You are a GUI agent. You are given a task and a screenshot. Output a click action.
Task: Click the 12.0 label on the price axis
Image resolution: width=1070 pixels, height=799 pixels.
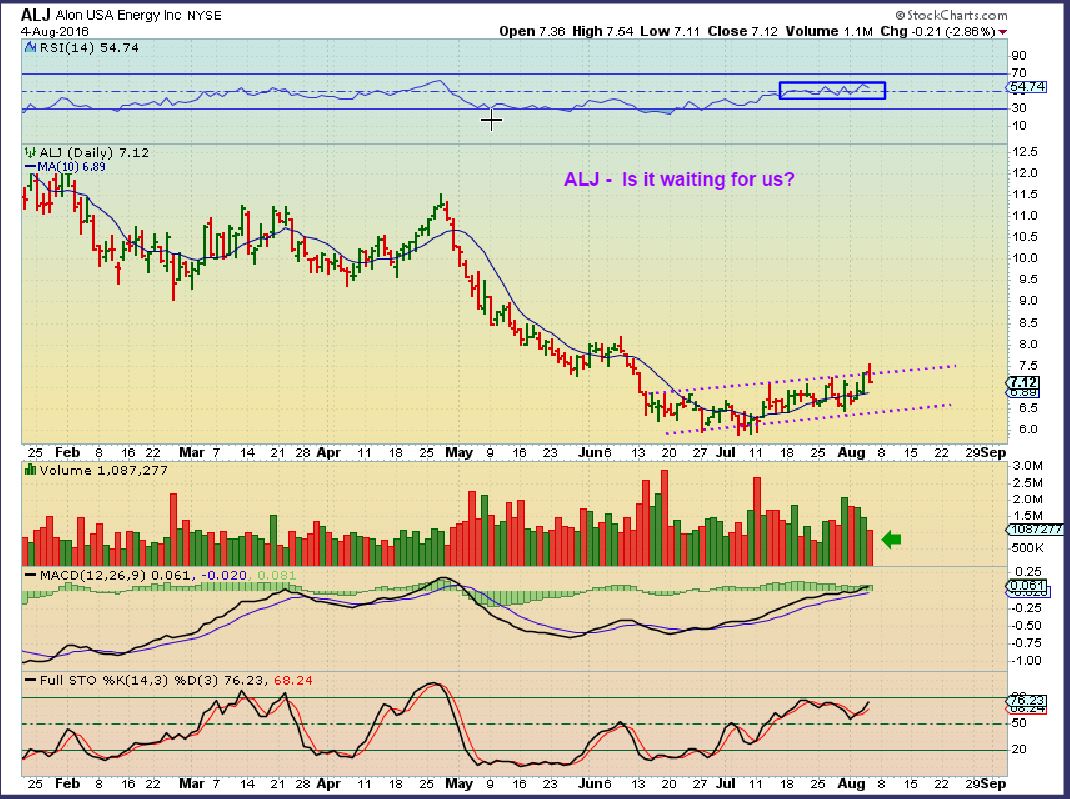[1026, 173]
